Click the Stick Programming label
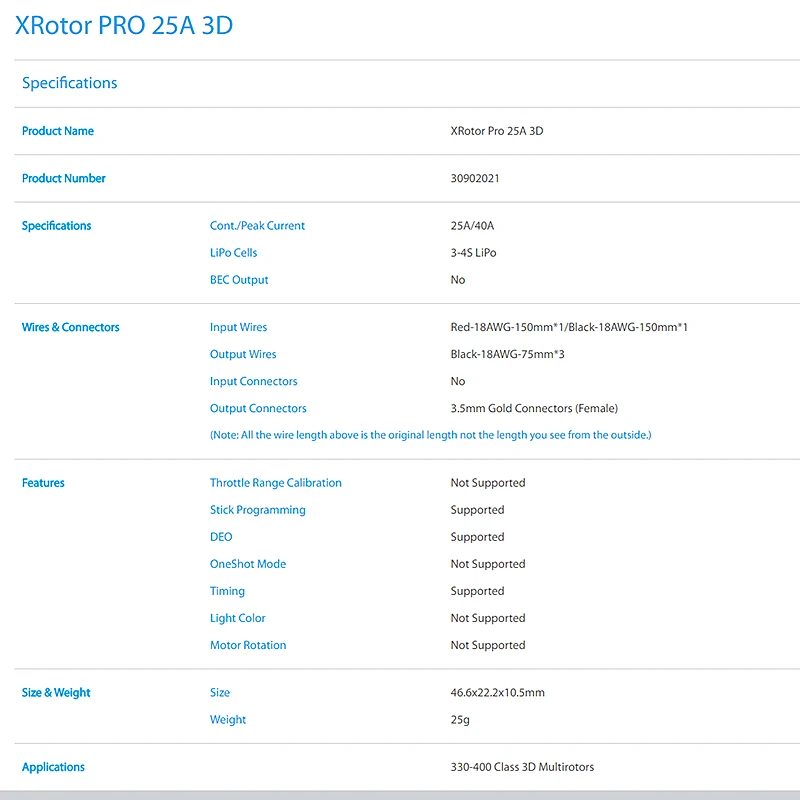The width and height of the screenshot is (800, 800). [x=258, y=510]
